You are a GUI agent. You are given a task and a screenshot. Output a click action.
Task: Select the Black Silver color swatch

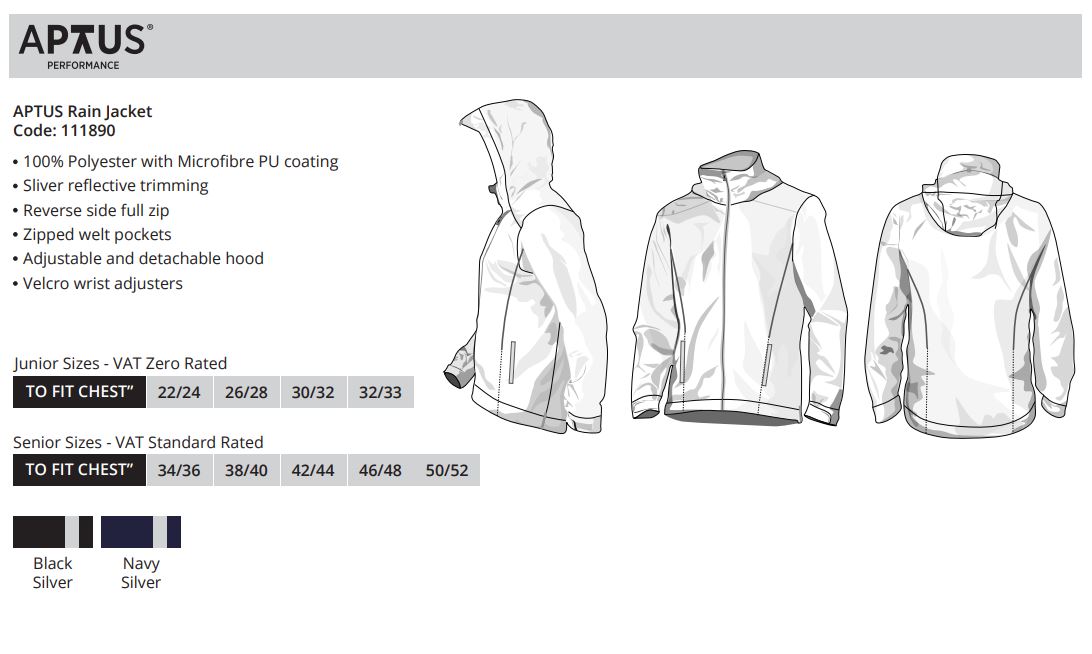[53, 532]
